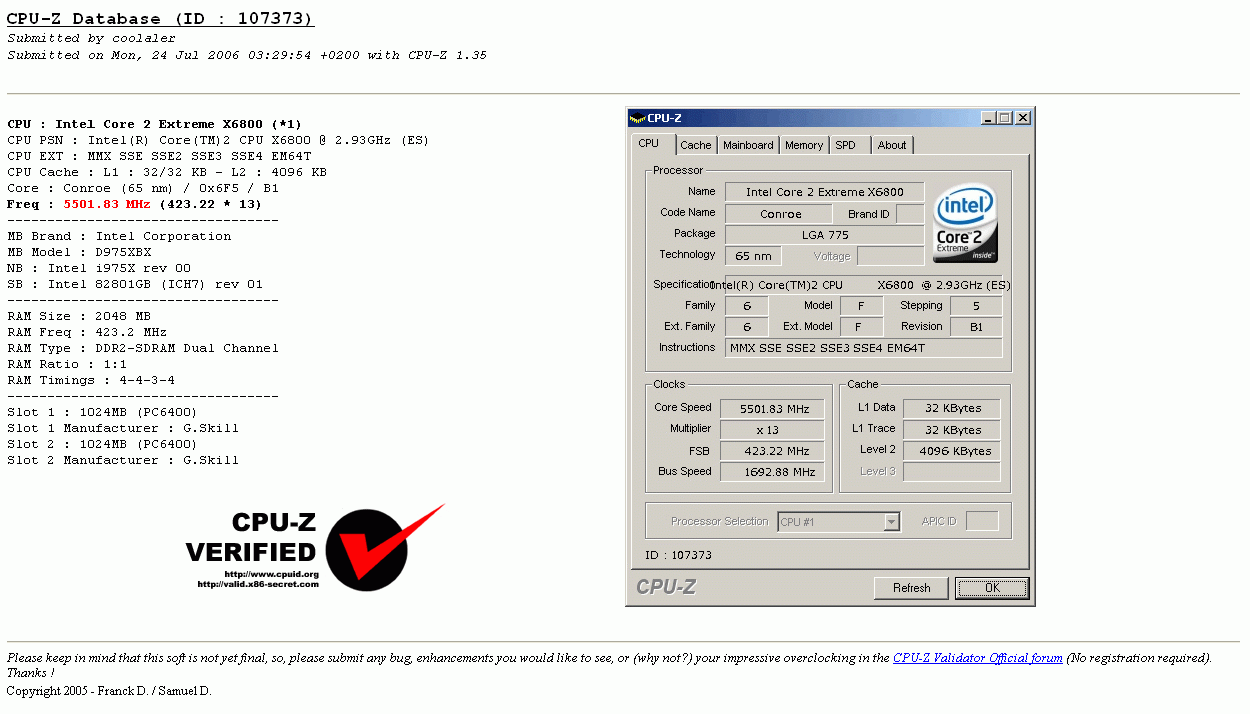Click the Revision value B1
Image resolution: width=1250 pixels, height=714 pixels.
point(975,327)
